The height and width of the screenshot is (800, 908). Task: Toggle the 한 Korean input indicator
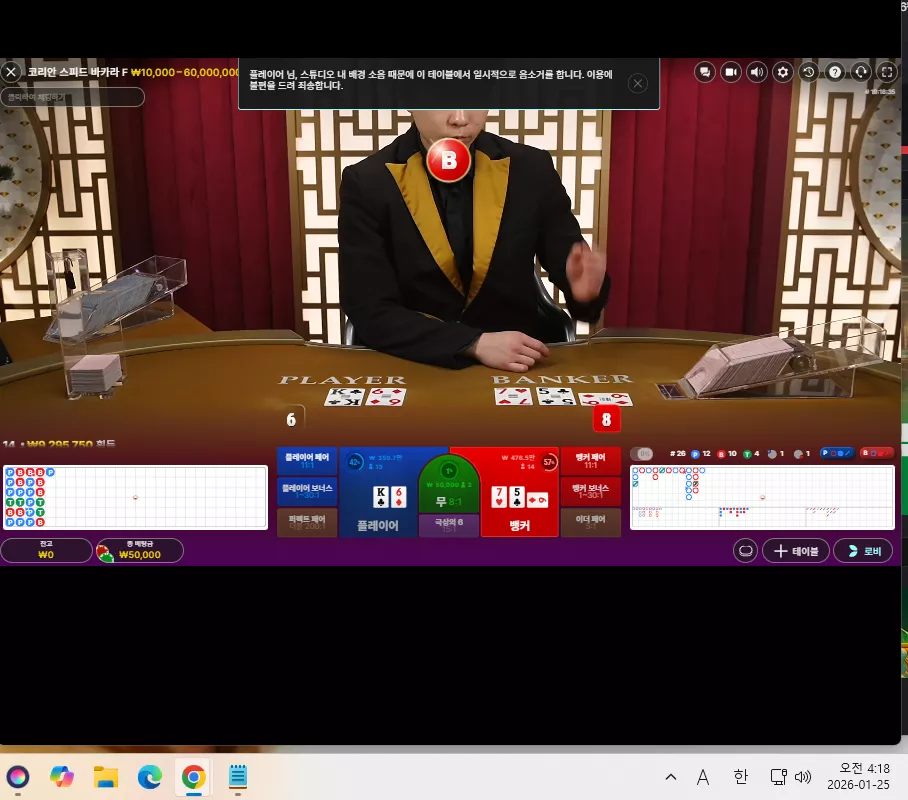click(740, 777)
